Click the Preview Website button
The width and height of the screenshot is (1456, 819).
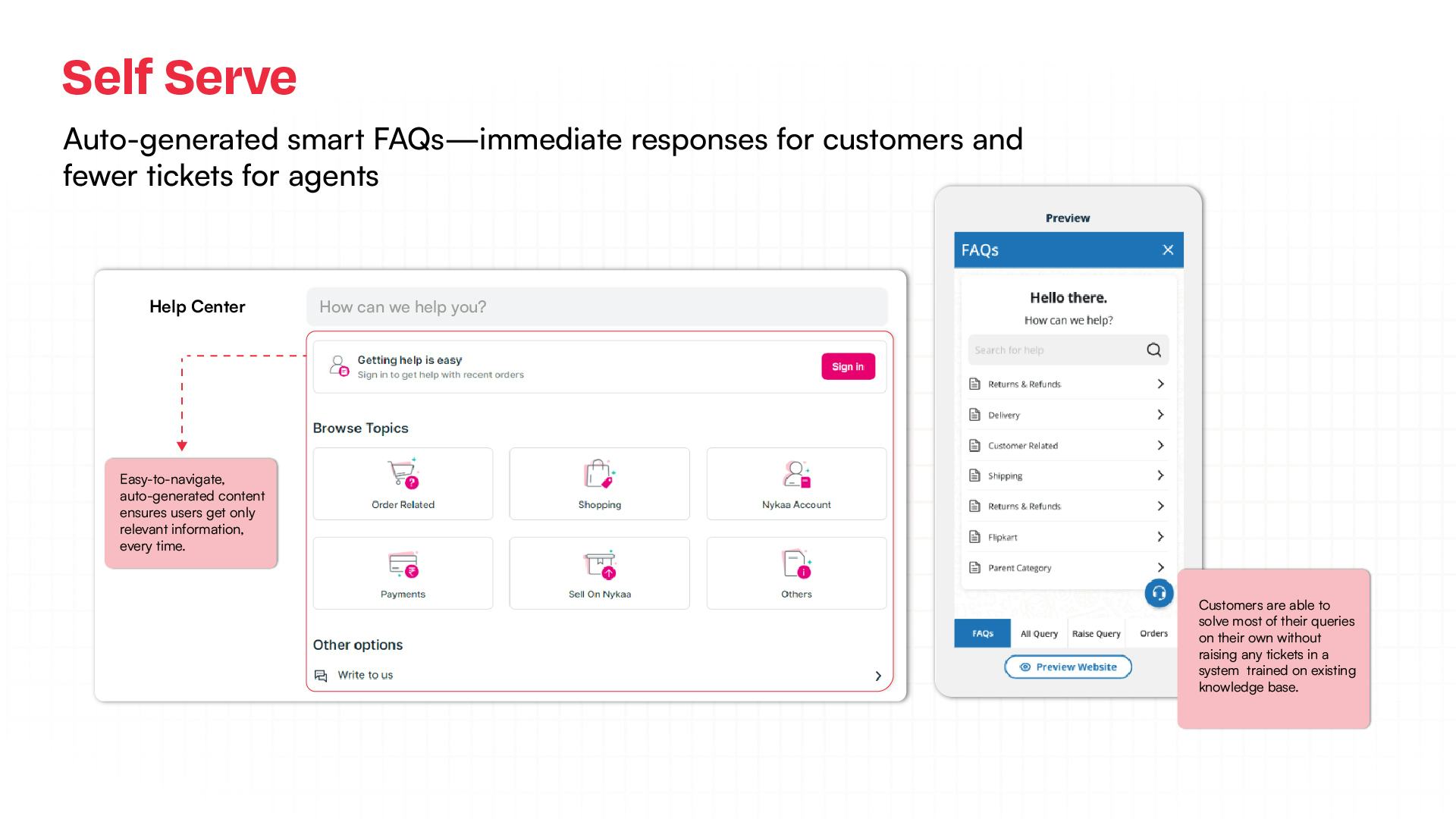point(1068,667)
